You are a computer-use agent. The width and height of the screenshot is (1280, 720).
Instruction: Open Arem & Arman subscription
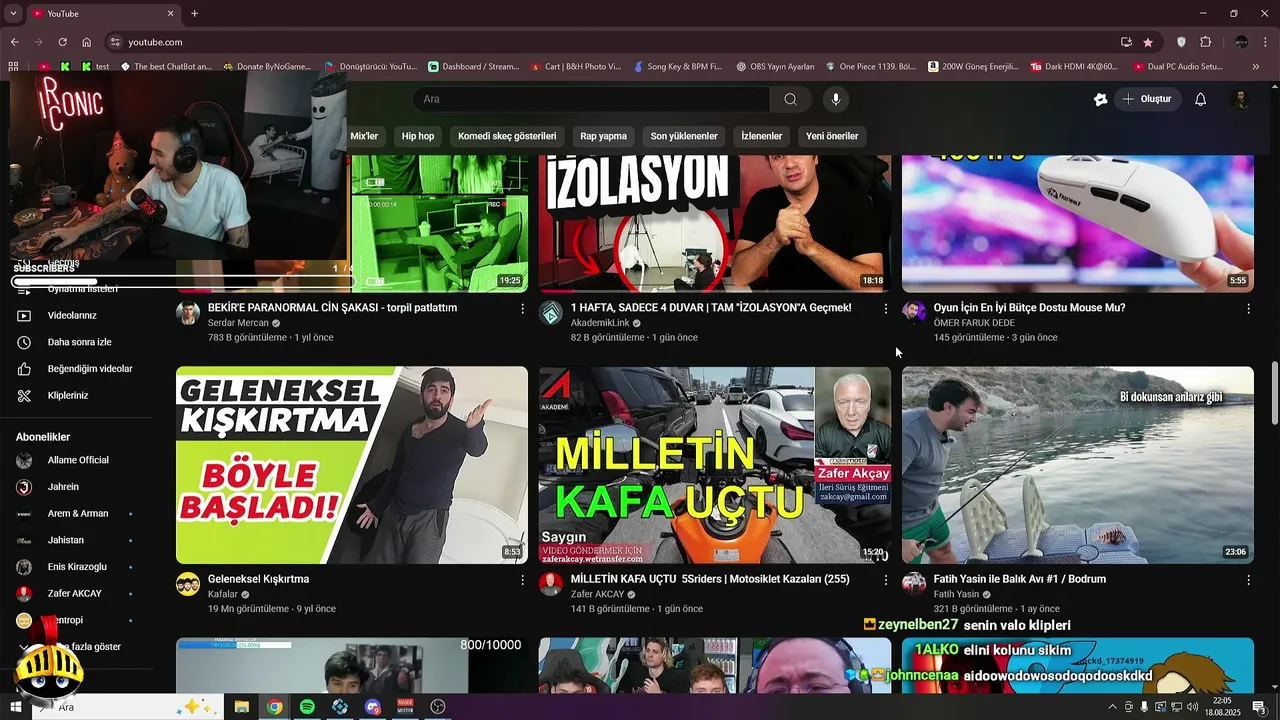tap(77, 514)
